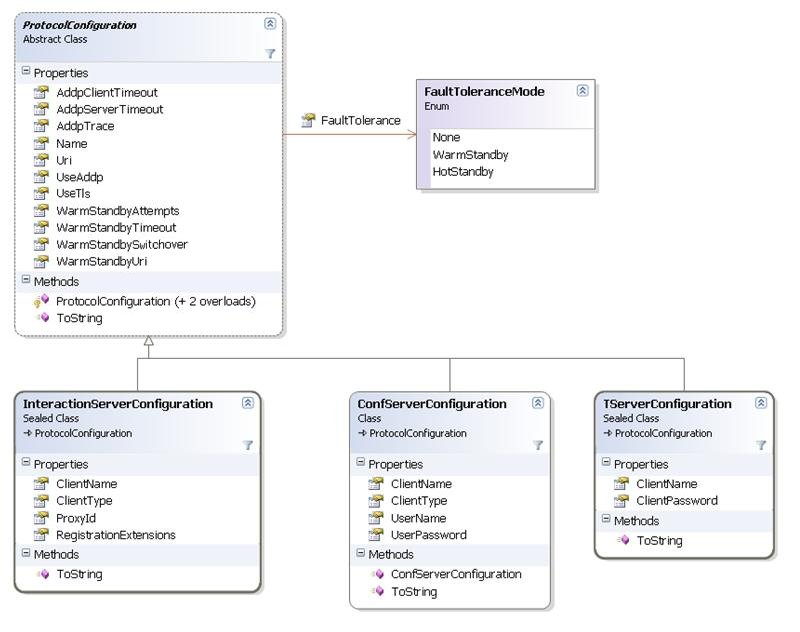This screenshot has height=632, width=800.
Task: Select the None enum value
Action: [446, 137]
